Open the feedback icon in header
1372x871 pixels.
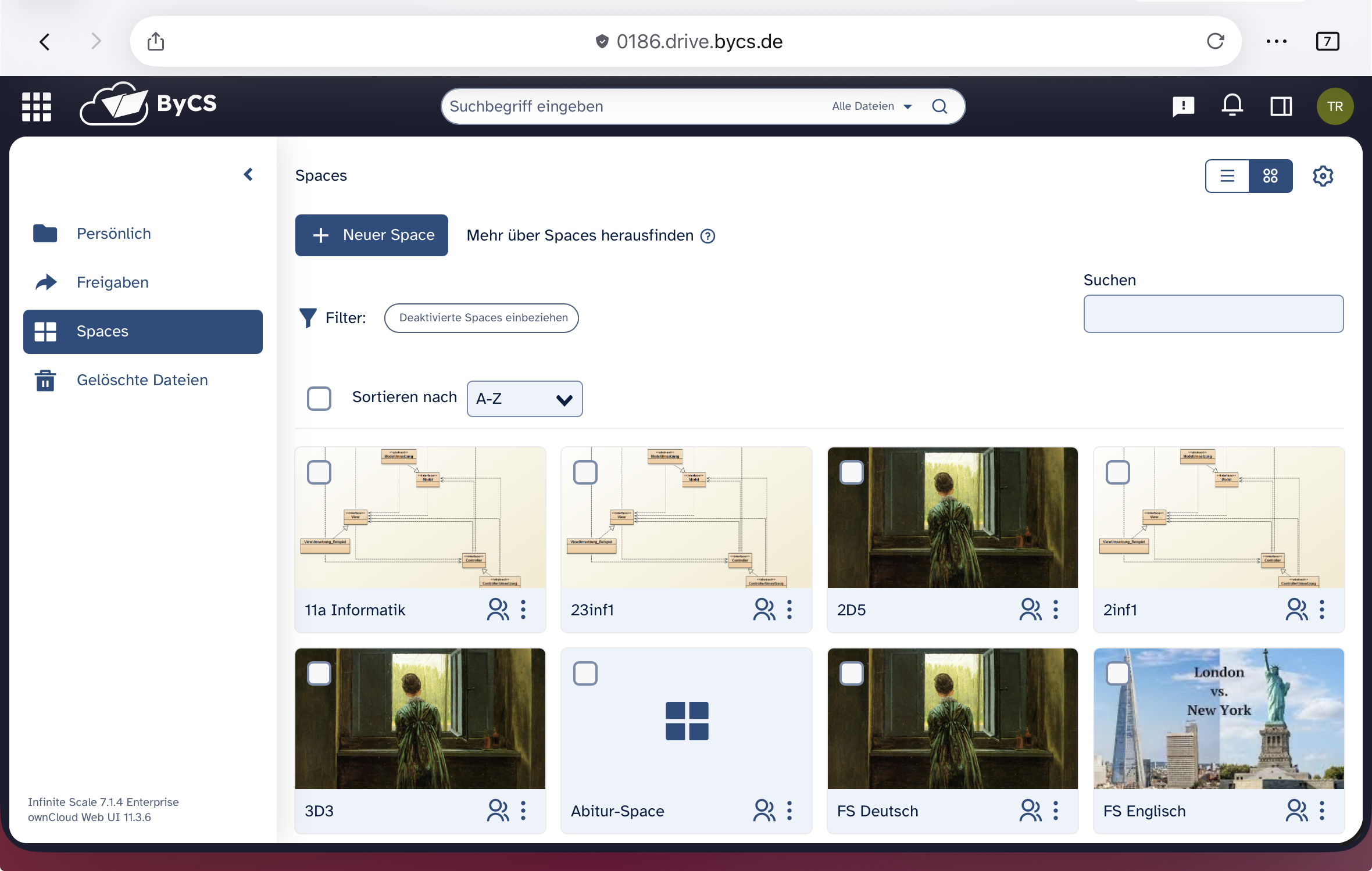1183,106
